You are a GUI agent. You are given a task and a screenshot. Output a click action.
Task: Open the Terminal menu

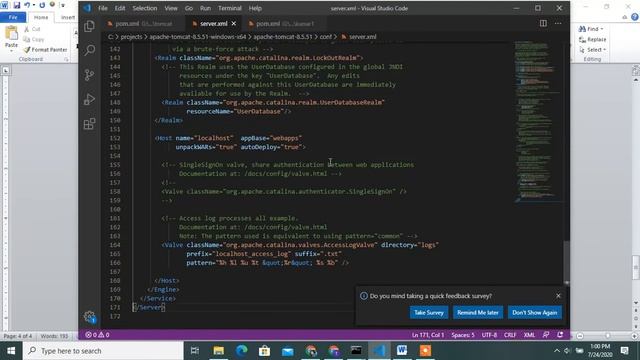pyautogui.click(x=230, y=8)
